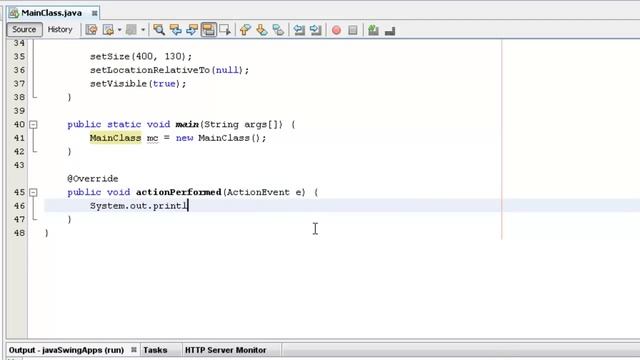
Task: Open the HTTP Server Monitor tab
Action: point(225,350)
